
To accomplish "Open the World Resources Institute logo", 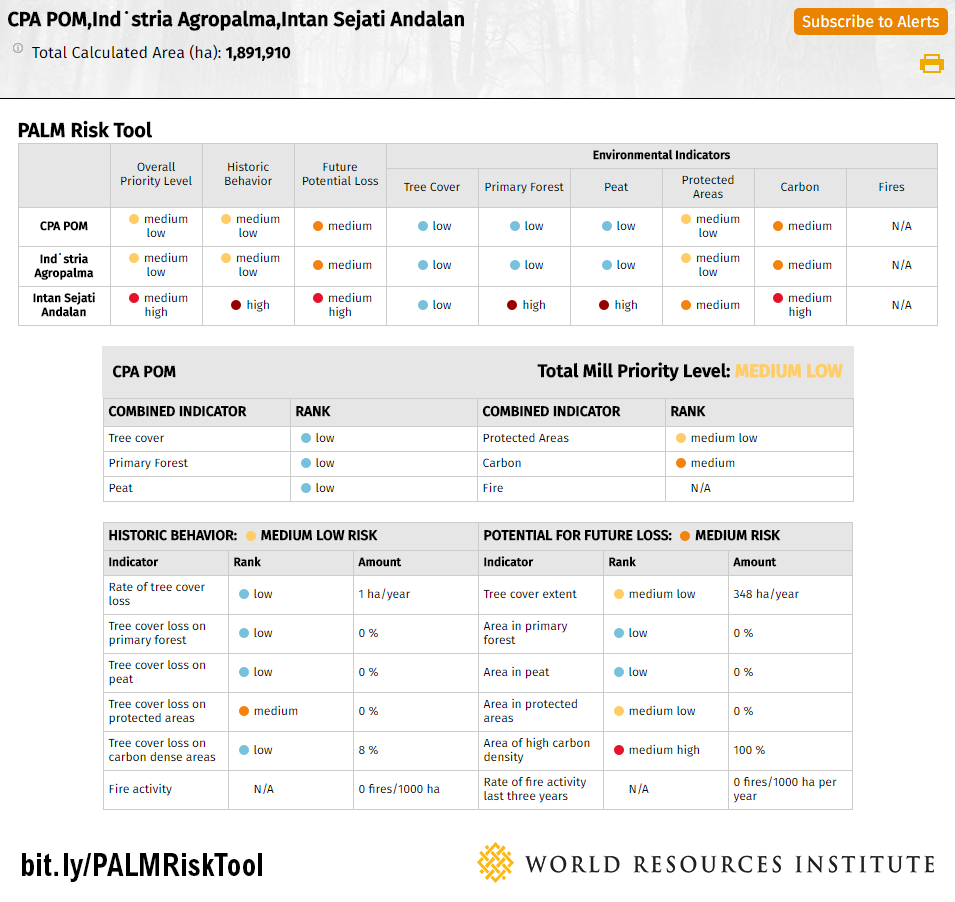I will pos(706,863).
